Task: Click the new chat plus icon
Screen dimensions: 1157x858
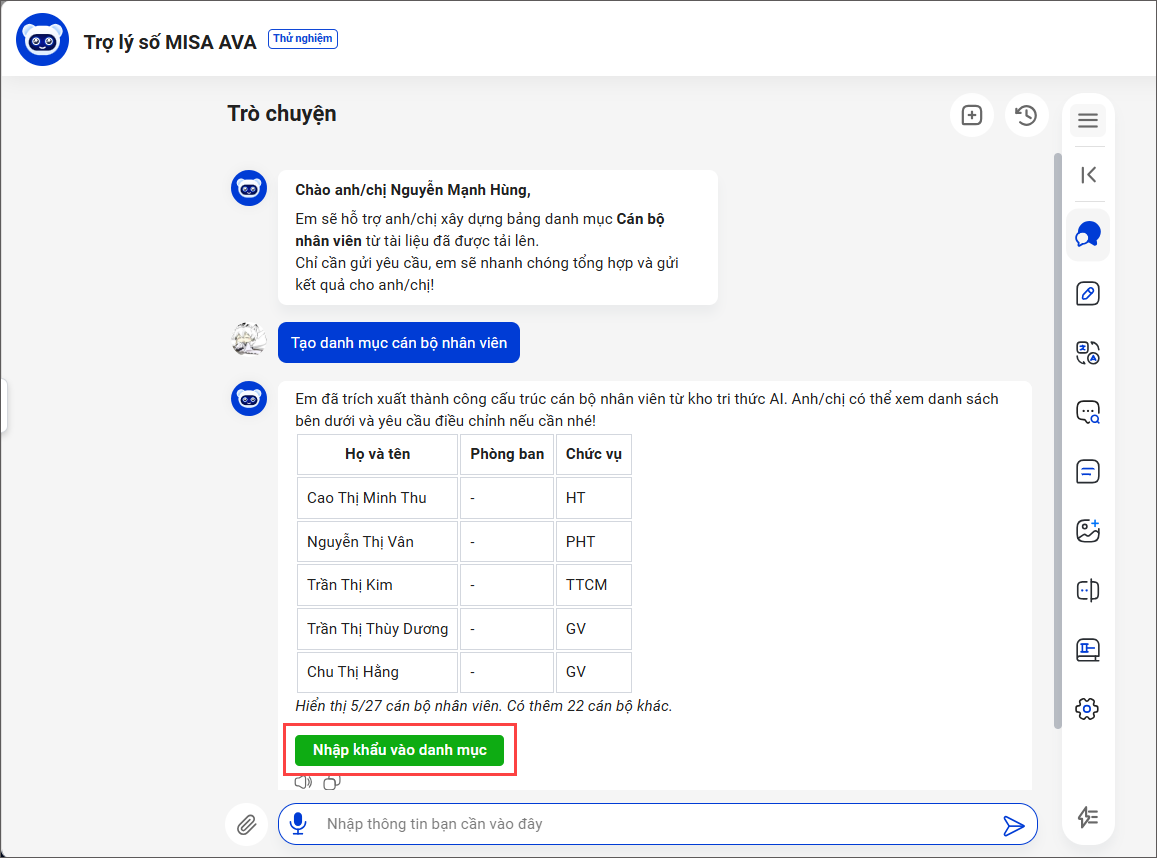Action: pos(971,115)
